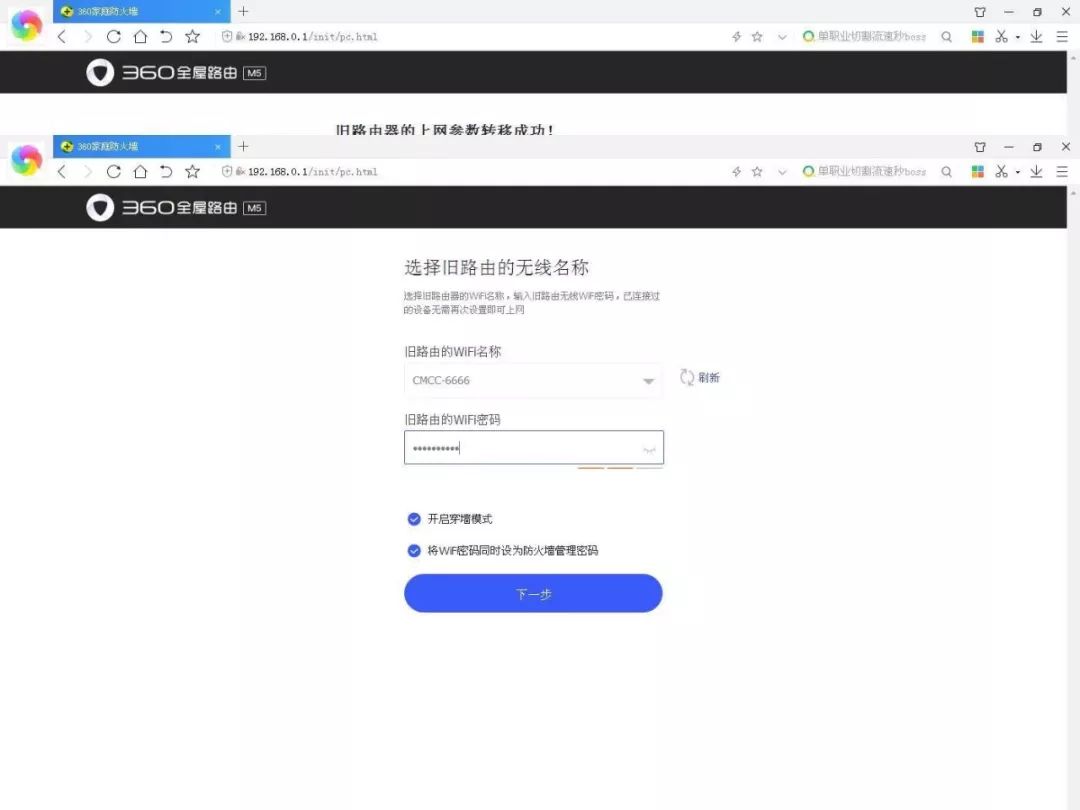Click the 360 shield logo in page header
The width and height of the screenshot is (1080, 810).
pos(99,207)
